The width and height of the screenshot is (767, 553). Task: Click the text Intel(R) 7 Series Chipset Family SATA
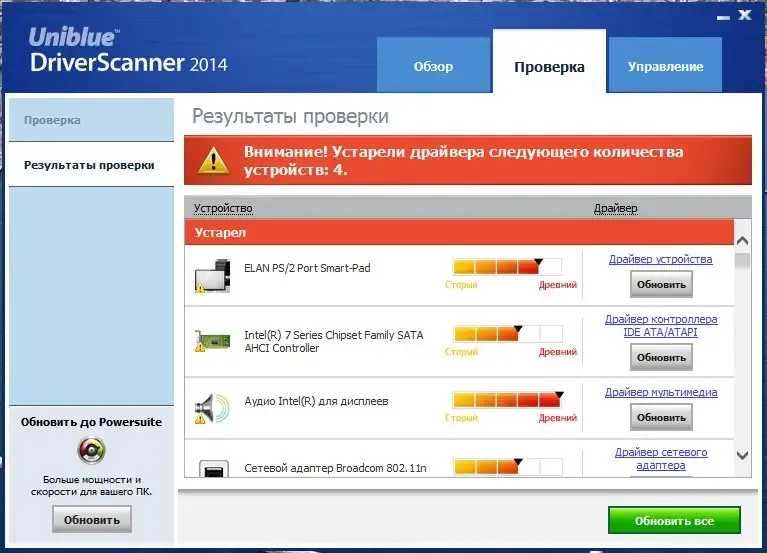pyautogui.click(x=334, y=335)
